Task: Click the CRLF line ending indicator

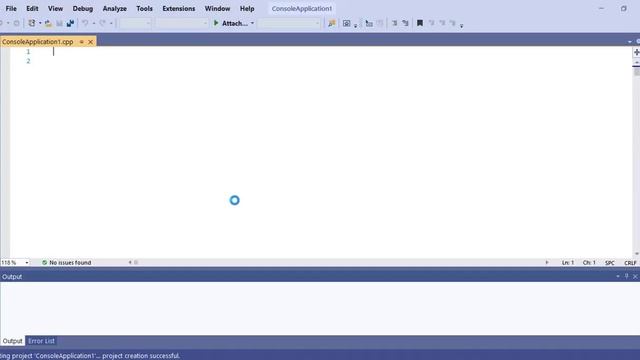Action: click(x=630, y=263)
